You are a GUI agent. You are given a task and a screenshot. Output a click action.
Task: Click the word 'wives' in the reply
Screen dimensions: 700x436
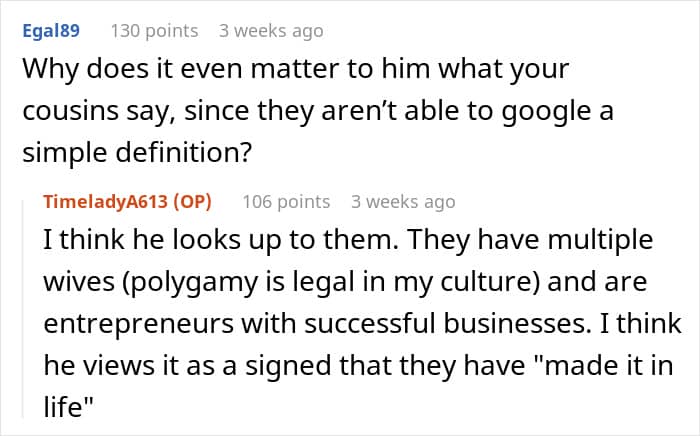click(x=79, y=282)
